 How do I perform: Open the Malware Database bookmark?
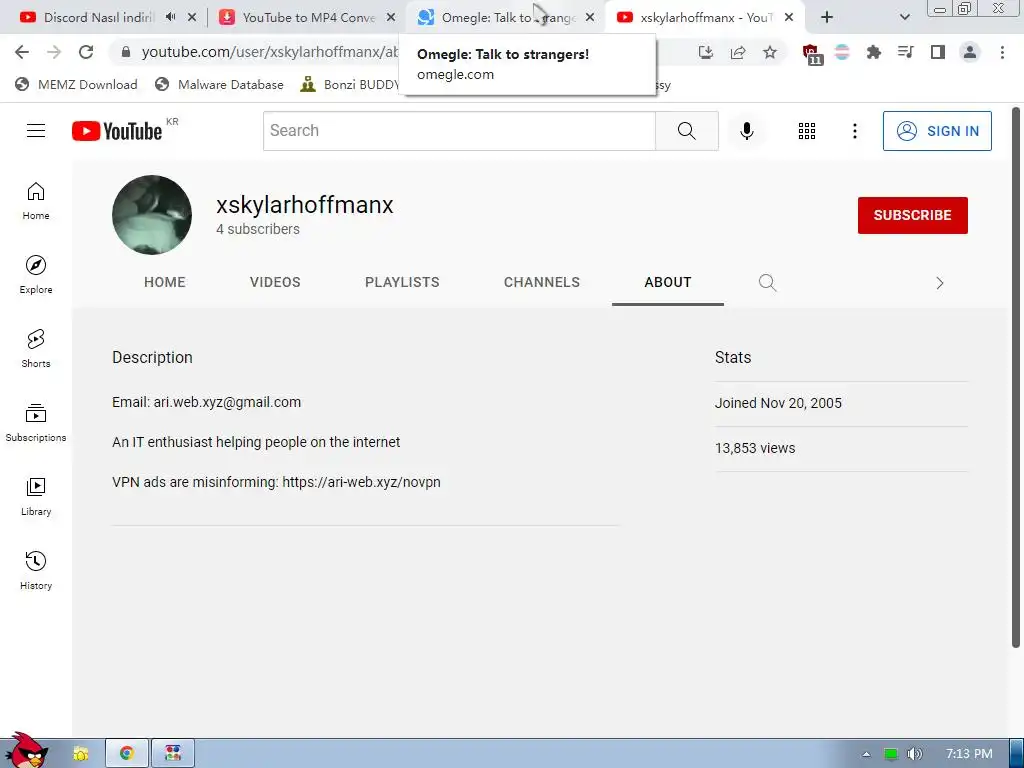[x=219, y=84]
